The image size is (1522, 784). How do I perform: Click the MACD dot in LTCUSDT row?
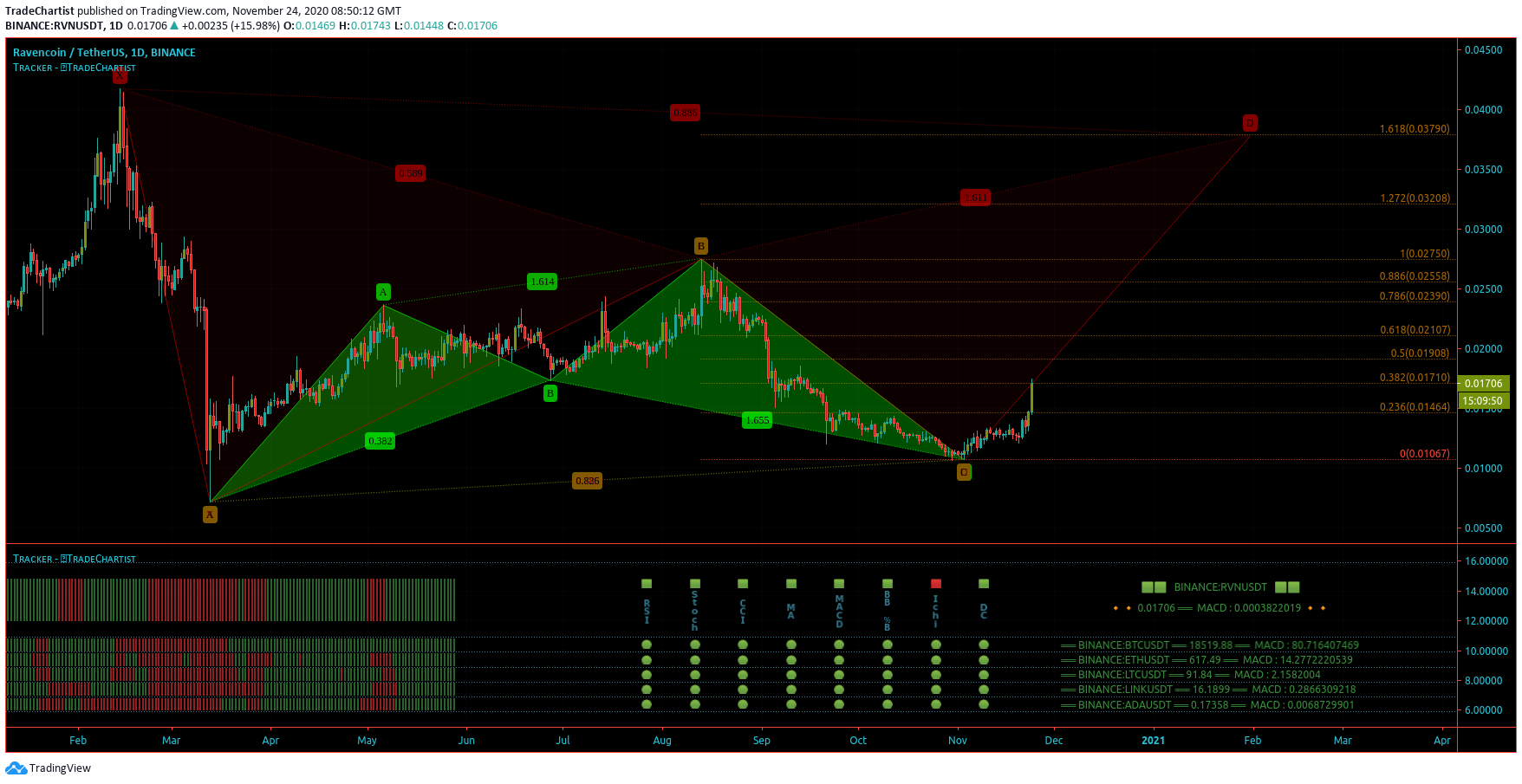tap(839, 675)
